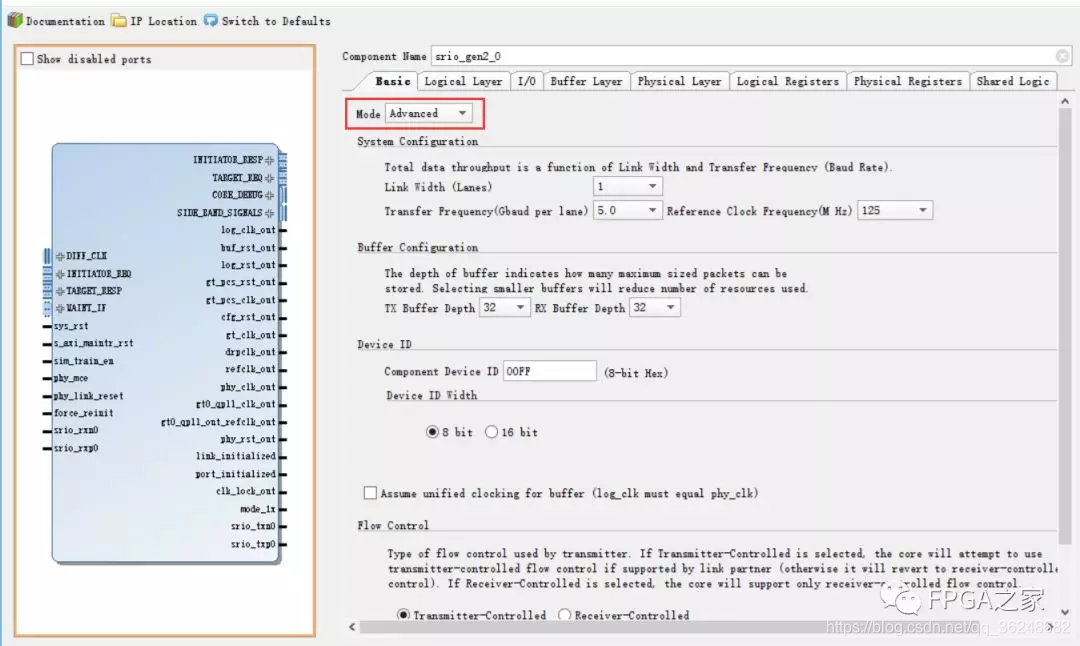Click the Component Device ID field
This screenshot has width=1080, height=646.
point(550,371)
